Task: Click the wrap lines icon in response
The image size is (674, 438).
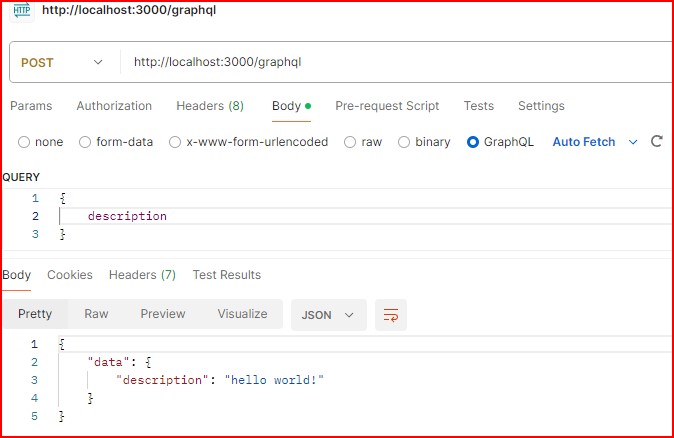Action: [x=390, y=315]
